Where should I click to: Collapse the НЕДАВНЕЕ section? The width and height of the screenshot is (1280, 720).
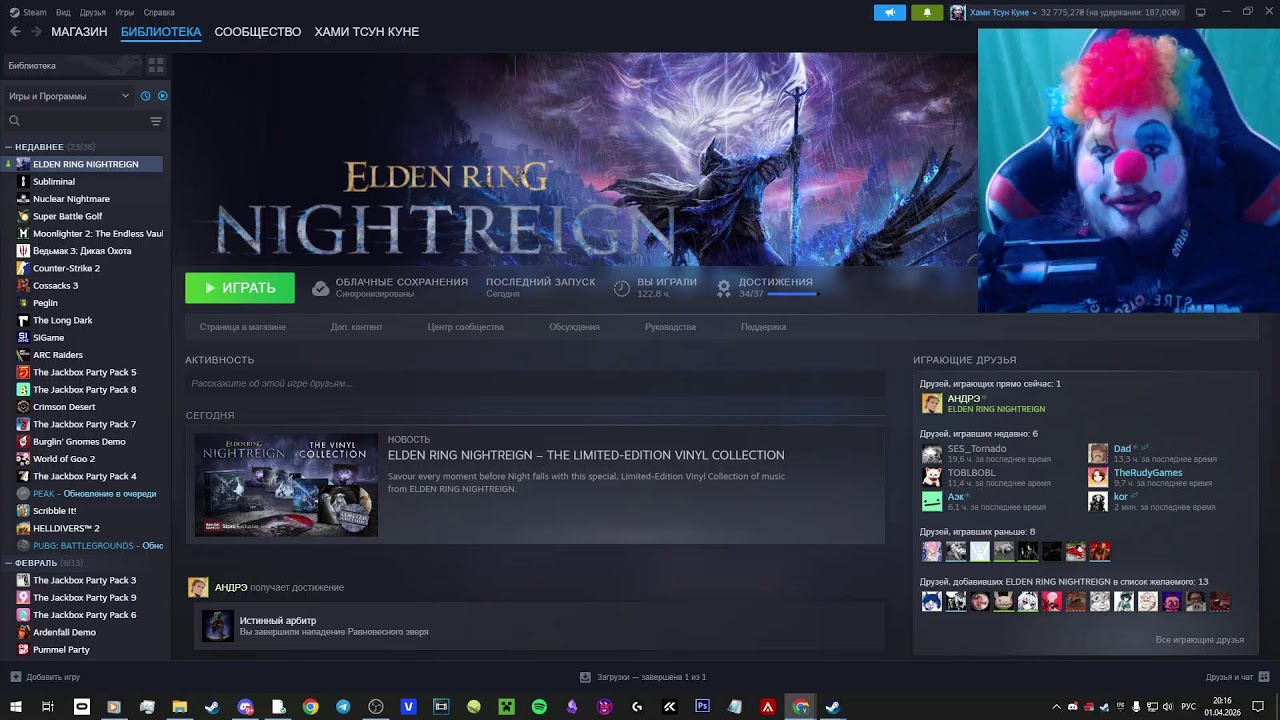point(9,147)
